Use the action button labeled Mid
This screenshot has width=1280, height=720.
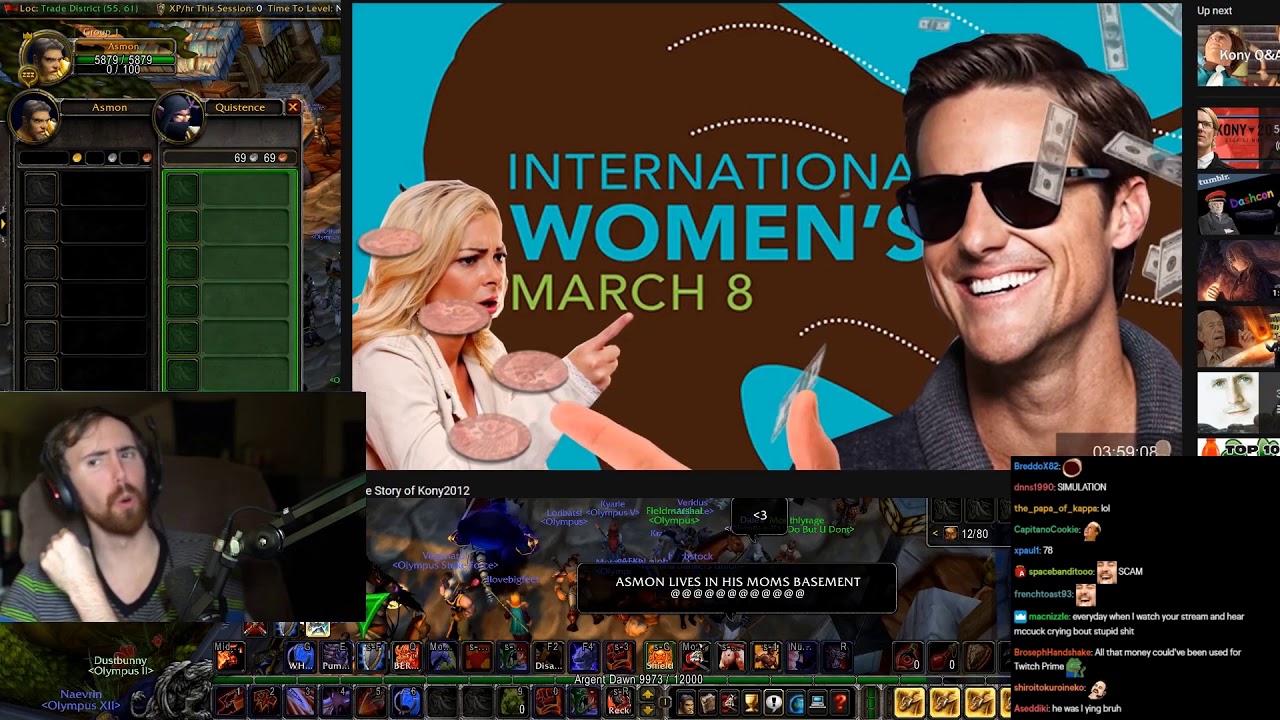click(x=229, y=656)
